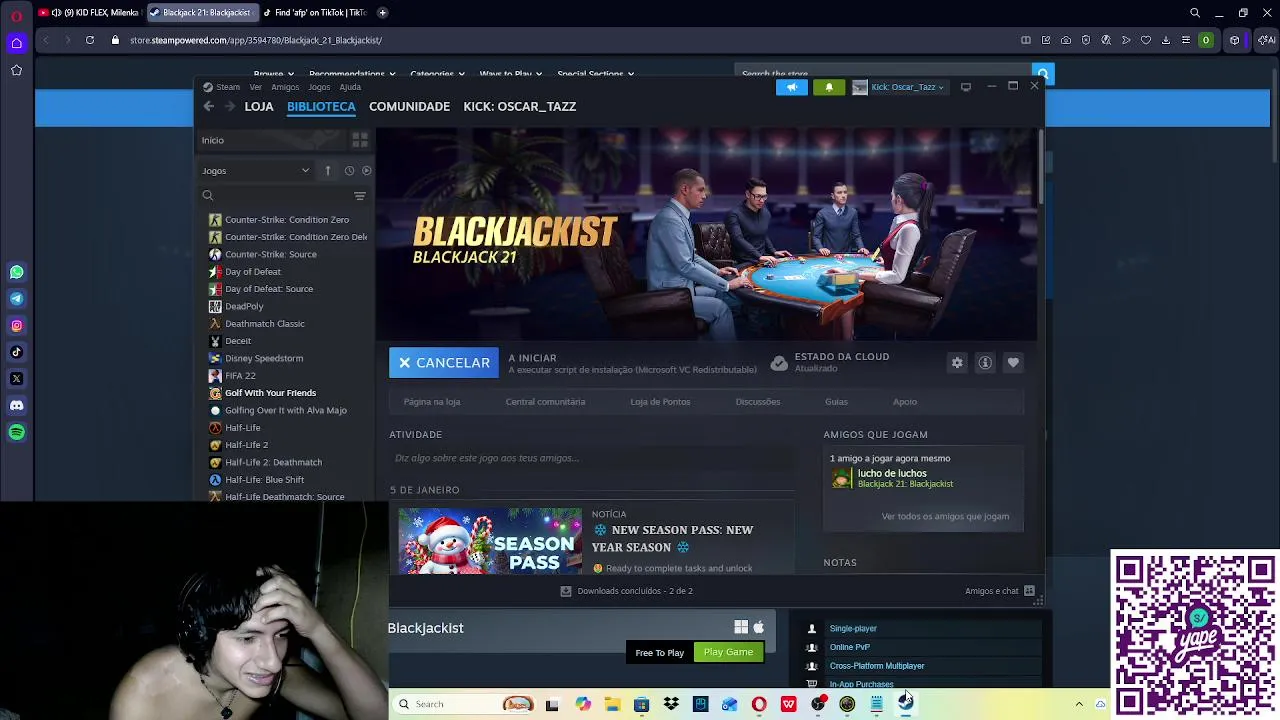
Task: Open the Steam announcements megaphone button
Action: tap(791, 87)
